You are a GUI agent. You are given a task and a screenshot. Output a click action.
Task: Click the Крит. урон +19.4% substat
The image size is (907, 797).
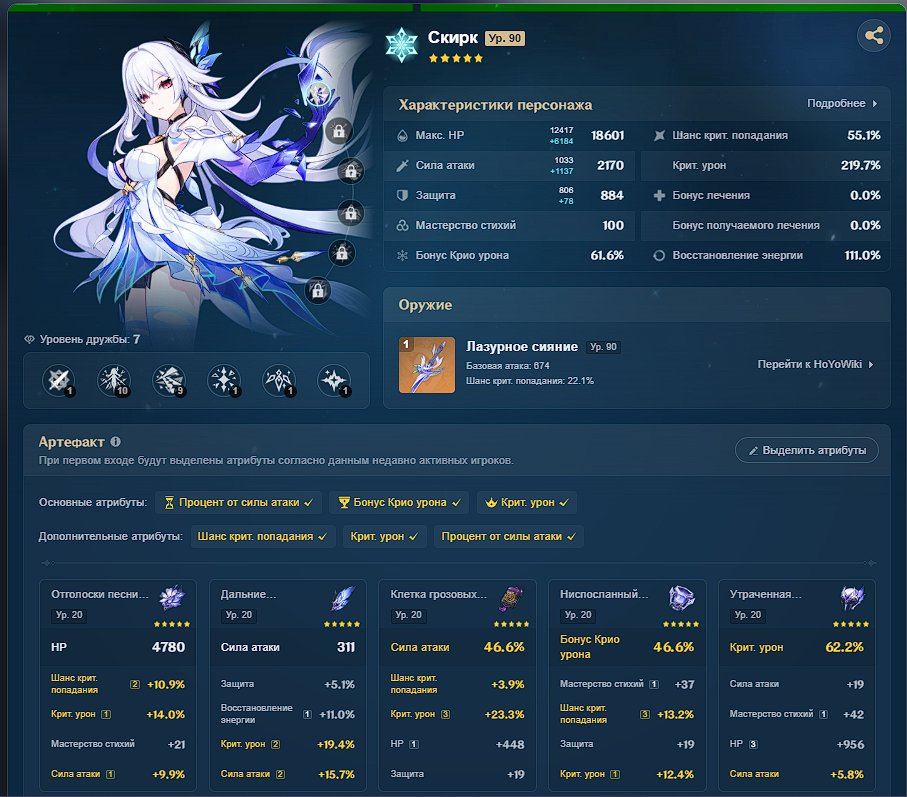287,744
